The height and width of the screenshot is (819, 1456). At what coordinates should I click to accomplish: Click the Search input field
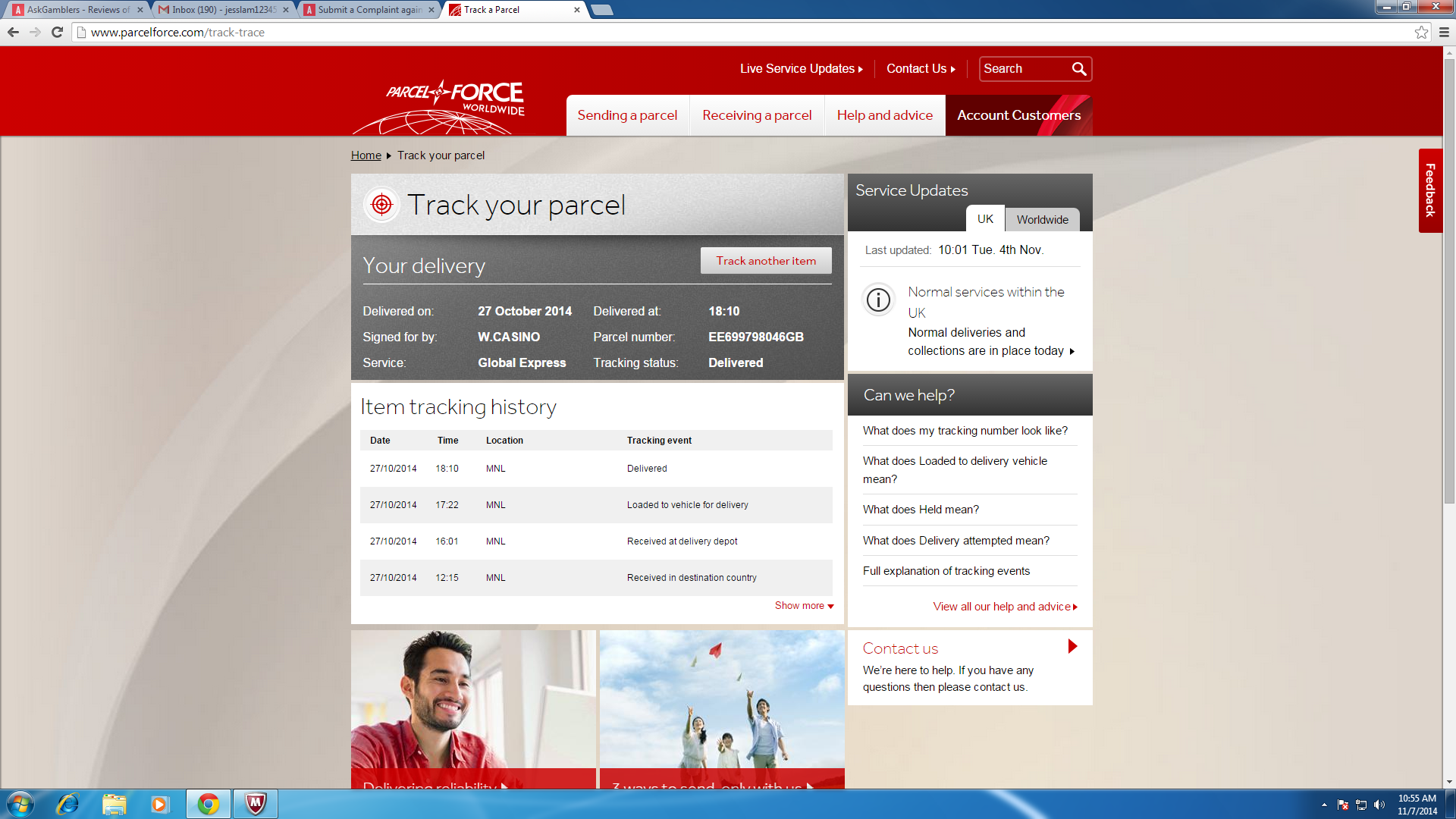point(1024,69)
